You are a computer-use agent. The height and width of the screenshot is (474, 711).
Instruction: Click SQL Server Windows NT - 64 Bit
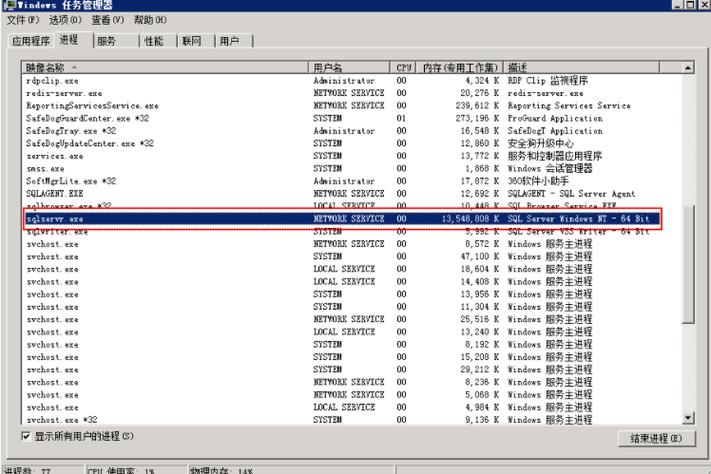click(579, 219)
